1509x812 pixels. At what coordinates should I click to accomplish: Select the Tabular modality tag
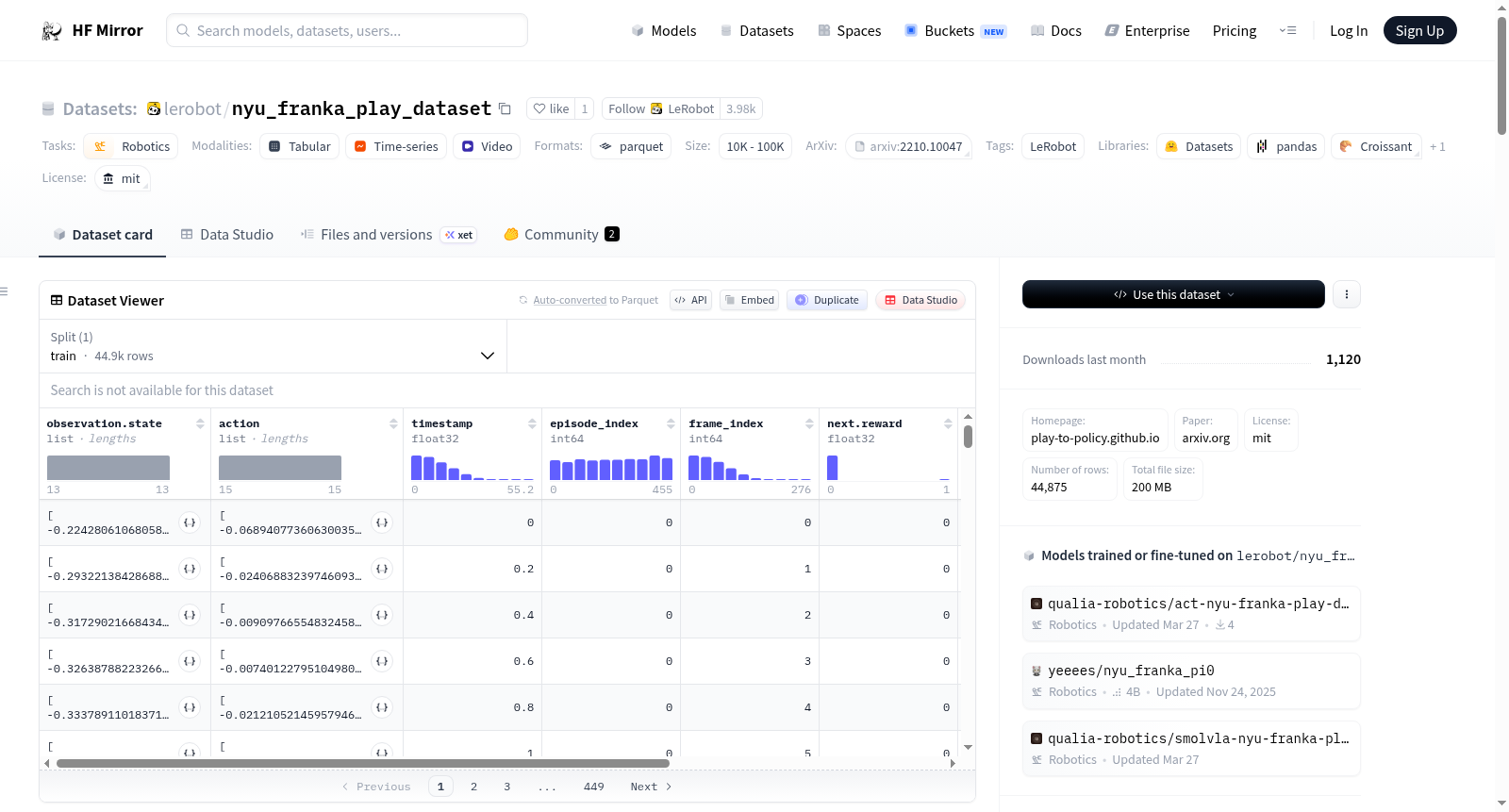[x=299, y=146]
